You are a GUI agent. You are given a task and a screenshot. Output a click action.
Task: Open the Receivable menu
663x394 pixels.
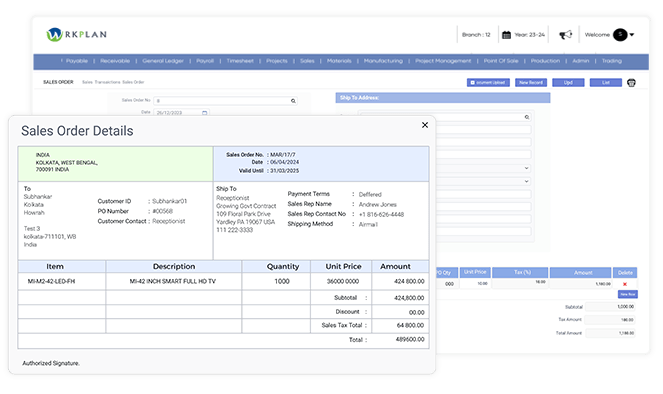tap(115, 61)
